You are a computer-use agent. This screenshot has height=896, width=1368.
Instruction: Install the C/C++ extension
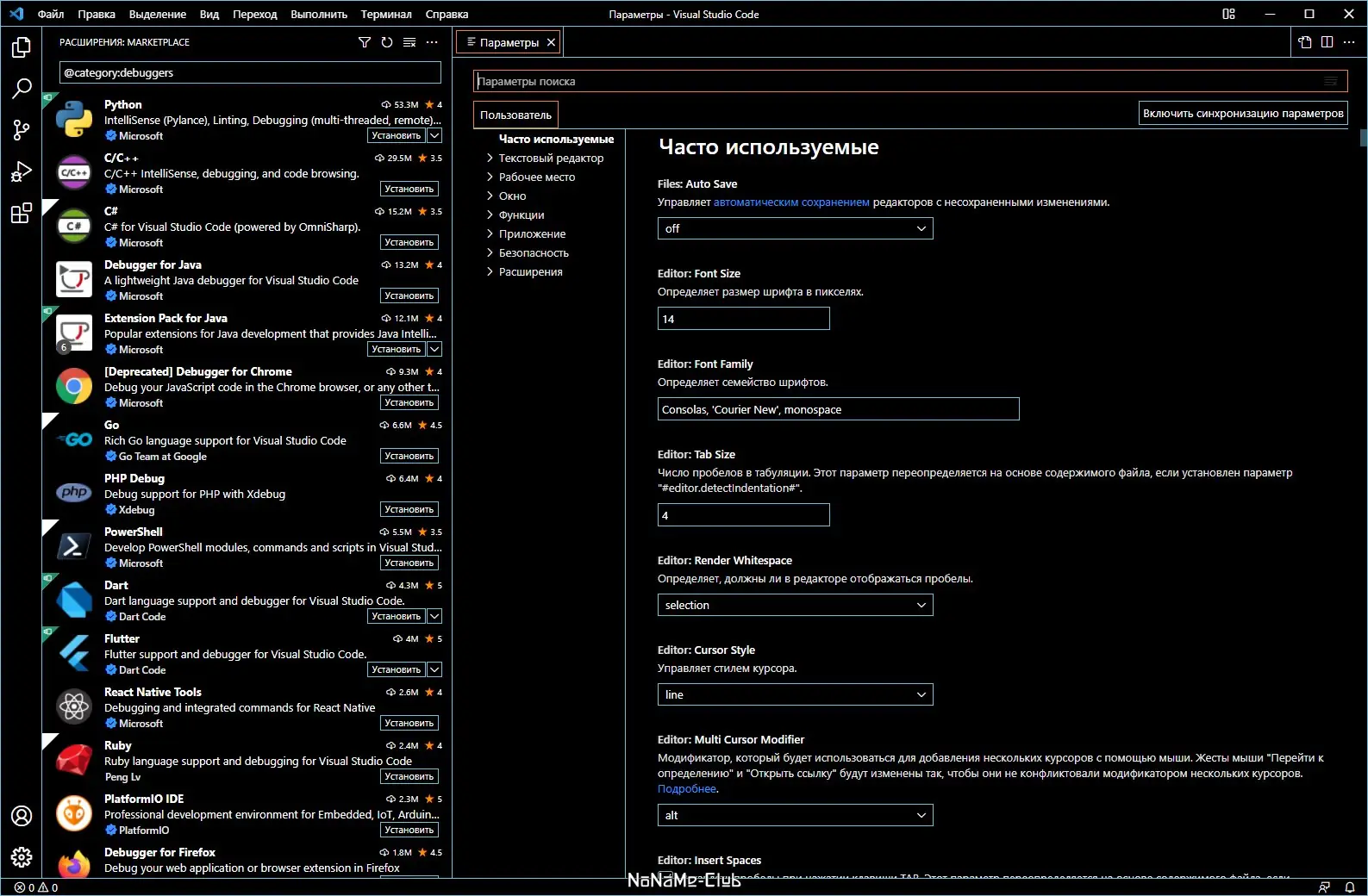pyautogui.click(x=409, y=189)
